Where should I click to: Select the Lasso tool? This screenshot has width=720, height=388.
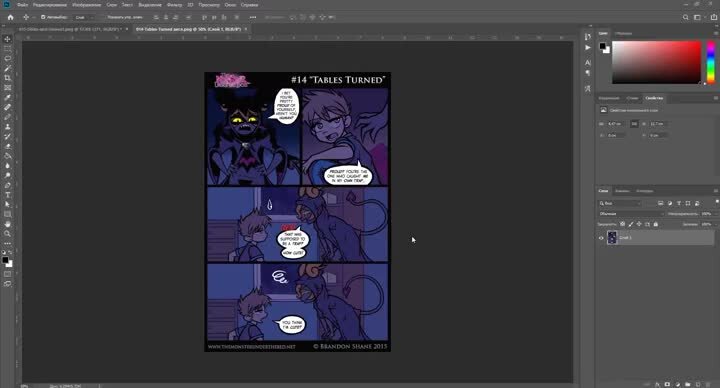[7, 58]
